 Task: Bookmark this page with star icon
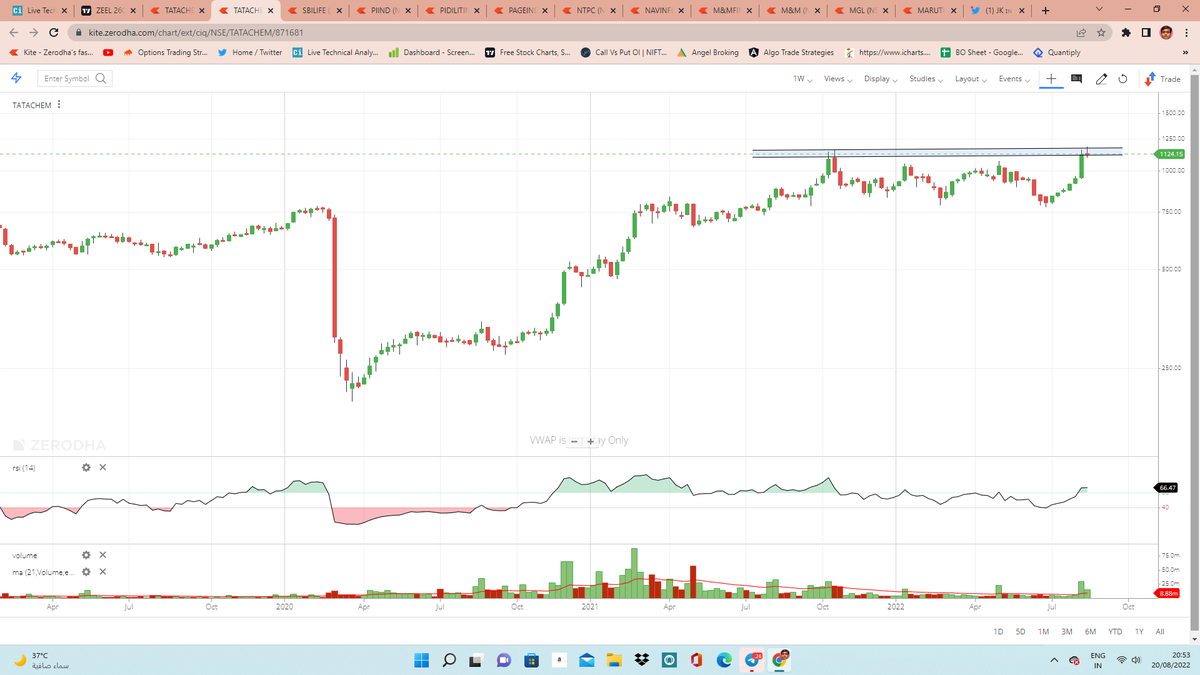[1100, 33]
